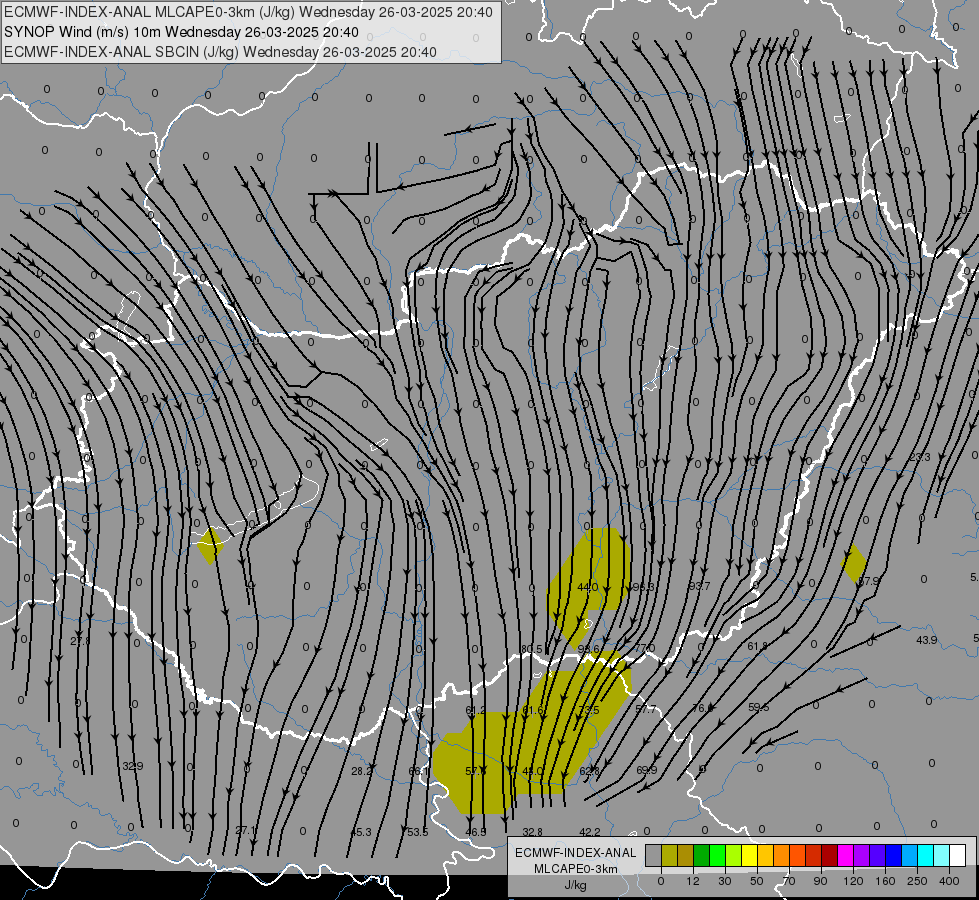Select the 66.1 map value
979x900 pixels.
(x=418, y=771)
